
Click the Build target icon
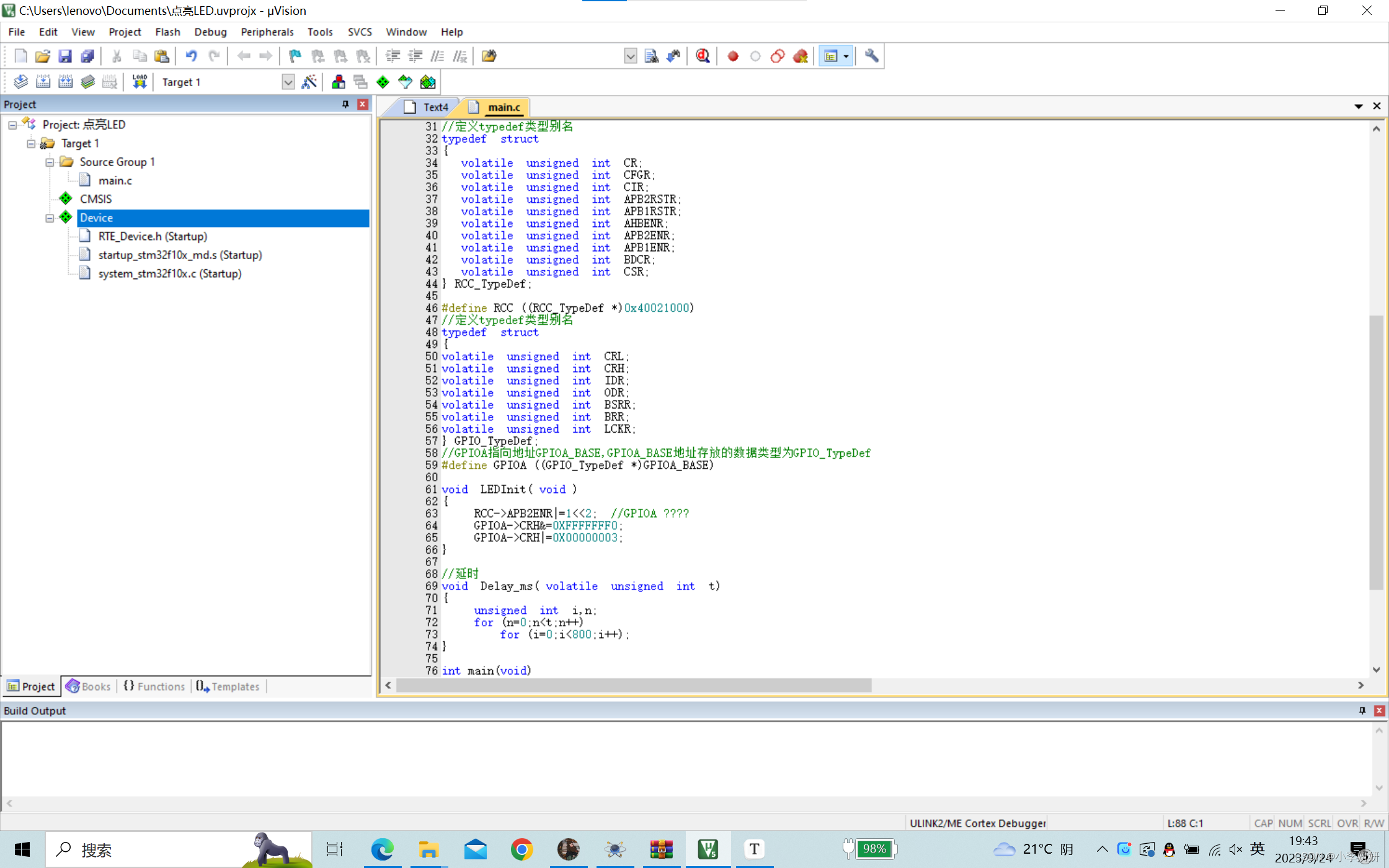pos(43,82)
